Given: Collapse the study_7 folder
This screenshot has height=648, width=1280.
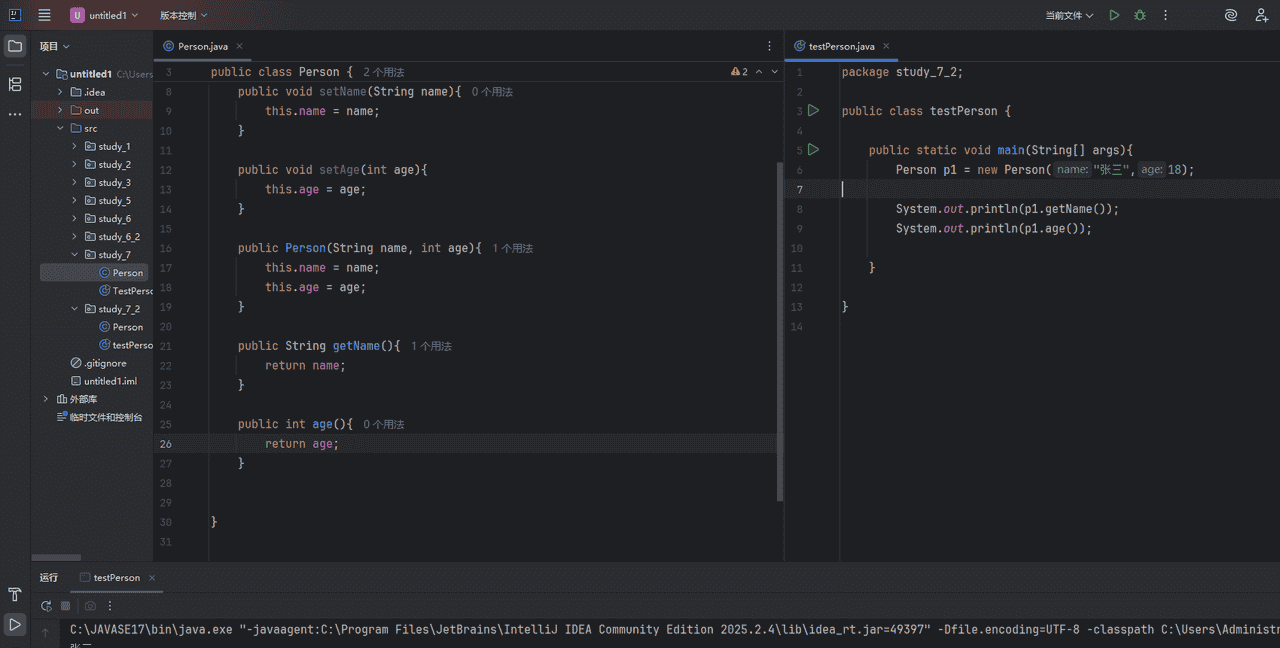Looking at the screenshot, I should pyautogui.click(x=75, y=255).
